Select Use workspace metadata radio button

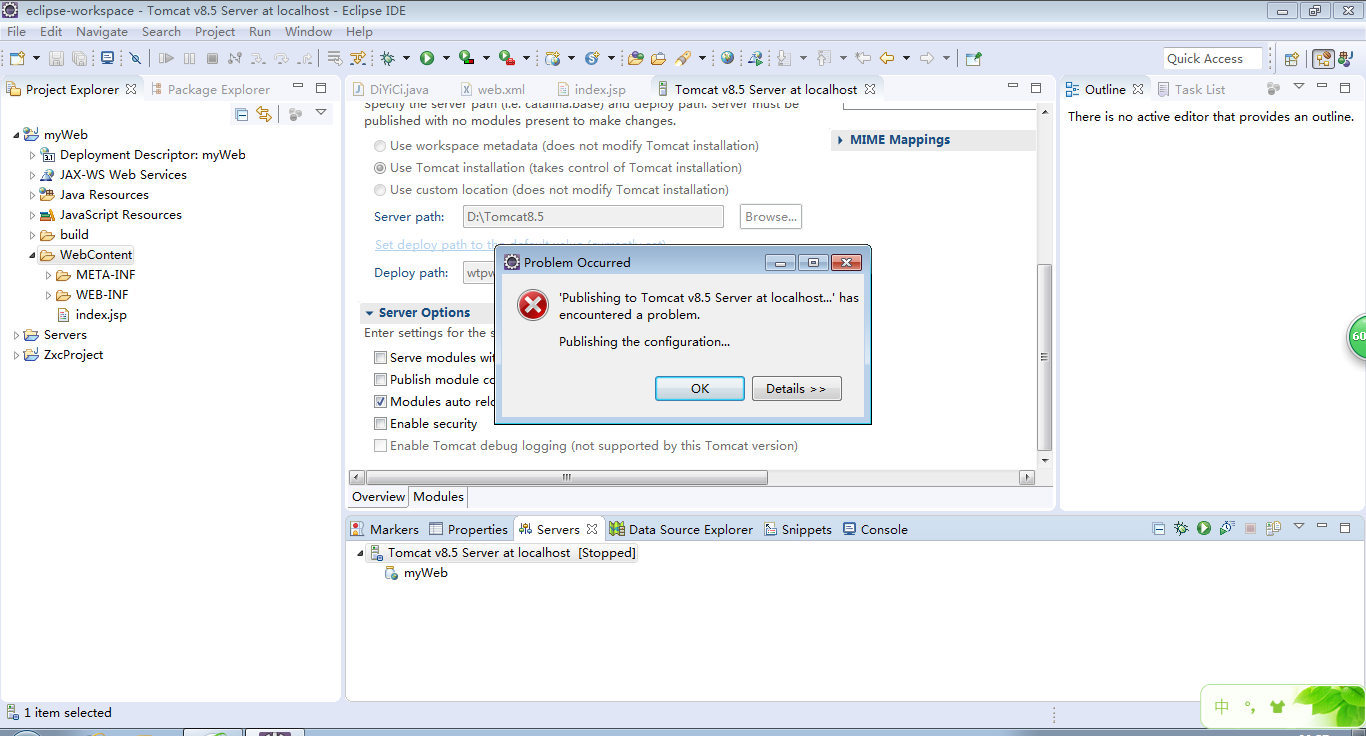tap(380, 146)
